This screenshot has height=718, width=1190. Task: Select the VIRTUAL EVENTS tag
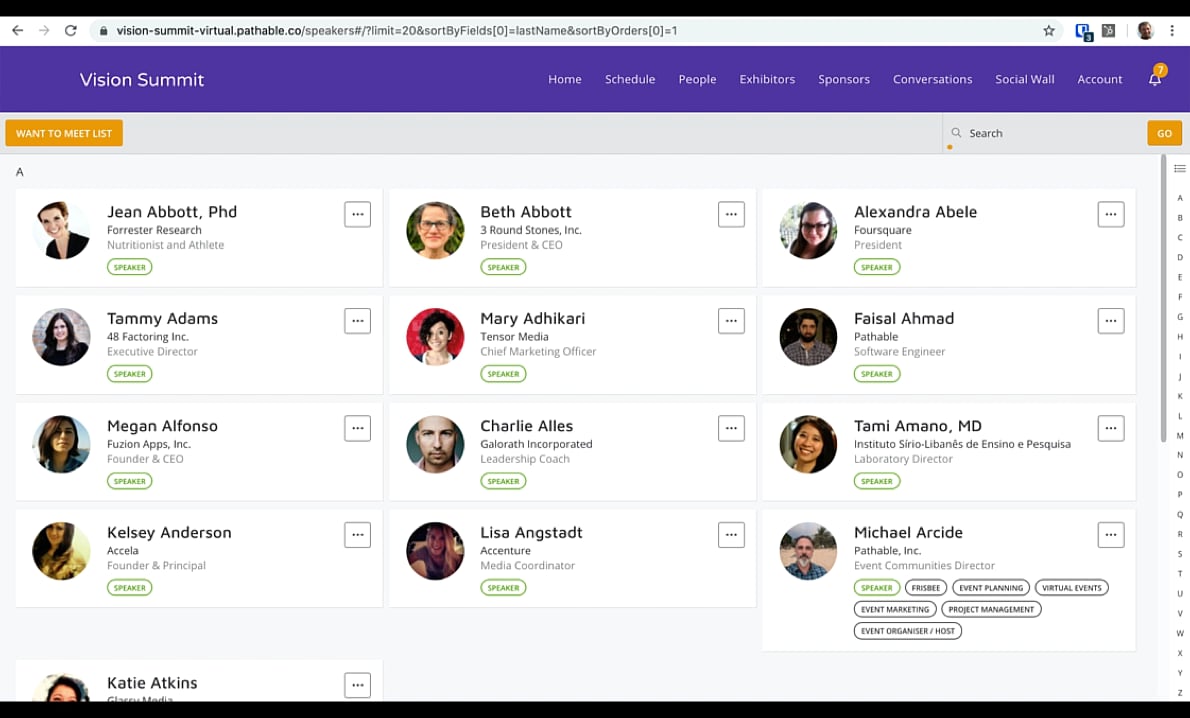[1072, 587]
